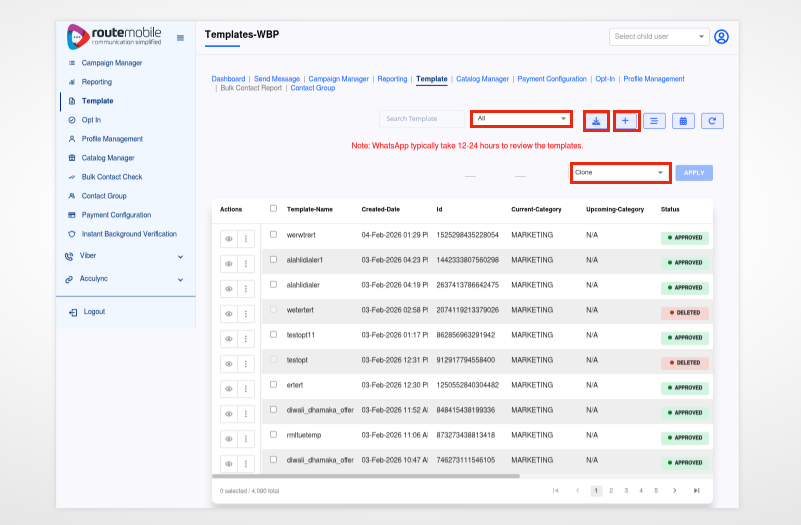Image resolution: width=801 pixels, height=525 pixels.
Task: Click the Catalog Manager sidebar icon
Action: point(72,158)
